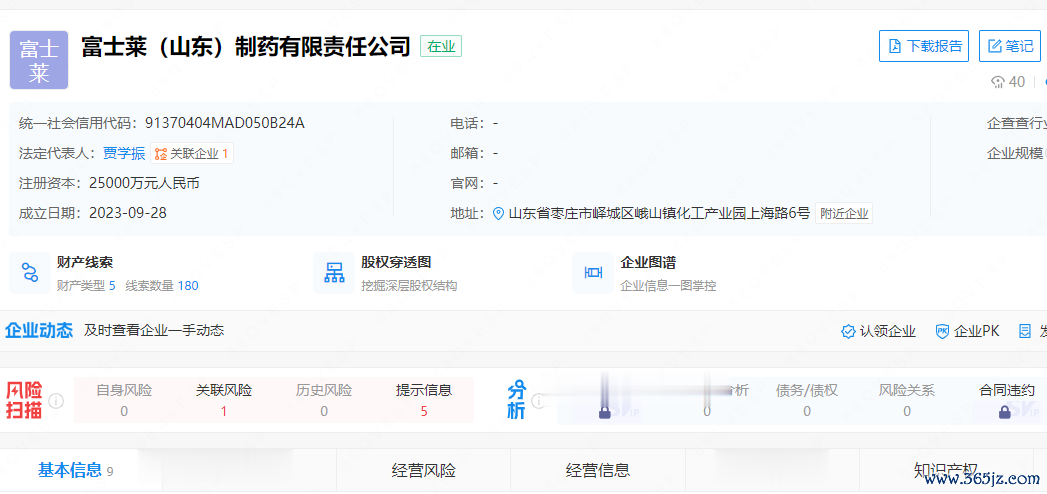Open legal representative 贾学振 link

pos(124,154)
